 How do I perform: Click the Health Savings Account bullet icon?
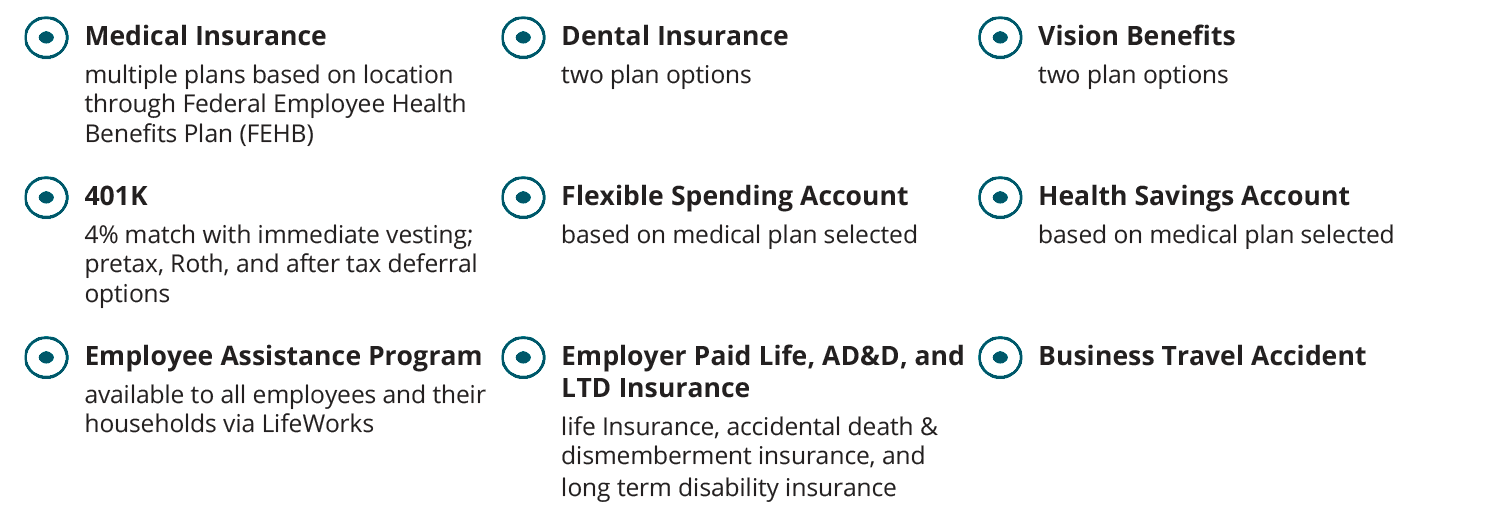pos(999,197)
